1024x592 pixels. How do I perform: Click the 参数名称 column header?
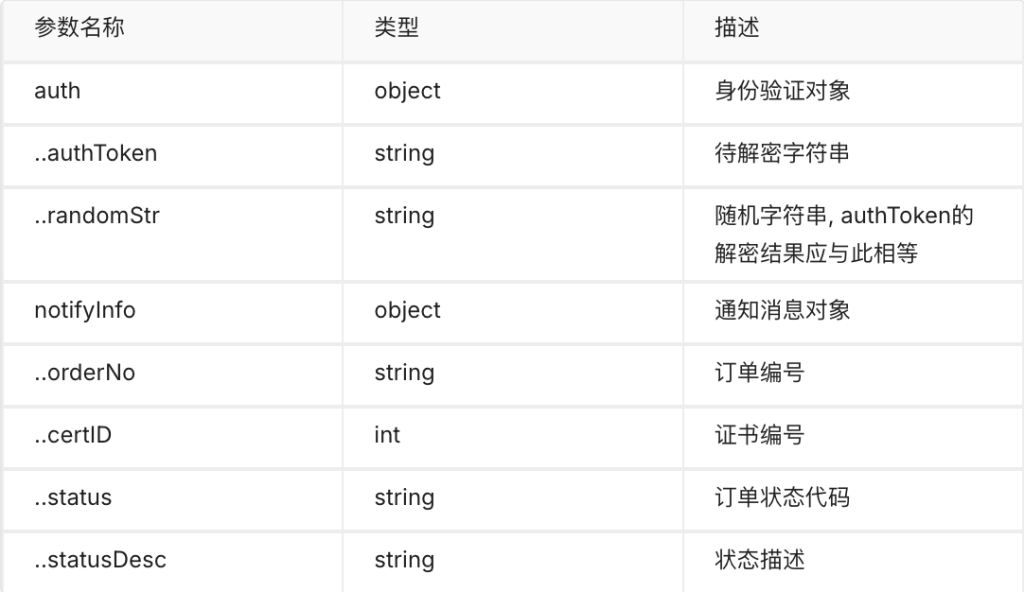point(80,28)
